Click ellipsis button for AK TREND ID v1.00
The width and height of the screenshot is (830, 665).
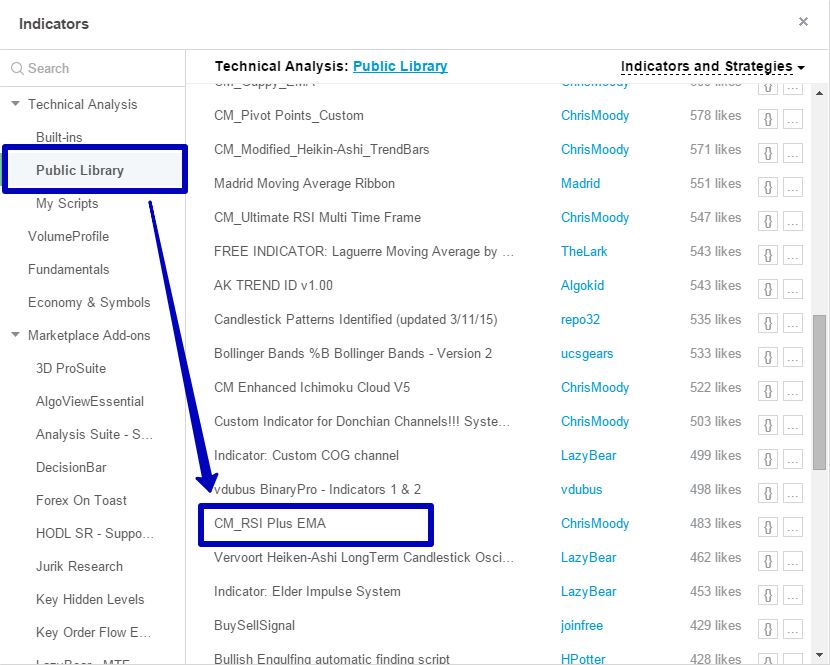pos(793,286)
